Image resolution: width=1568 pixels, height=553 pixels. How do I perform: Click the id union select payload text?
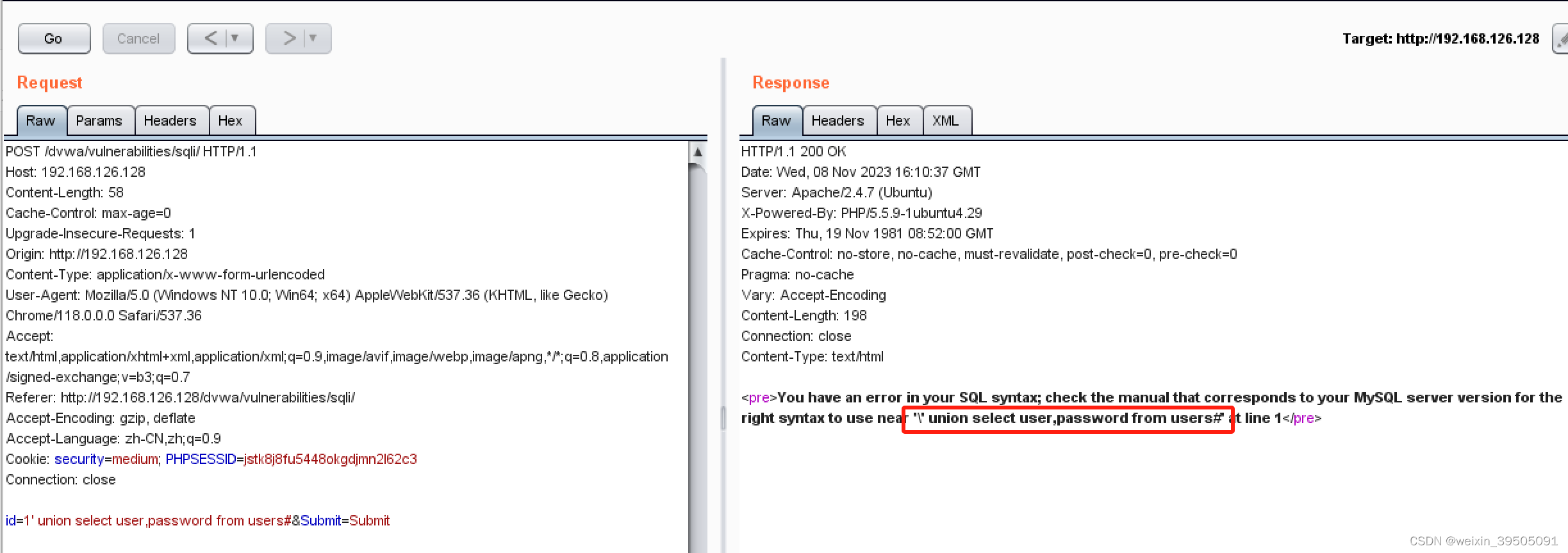pos(149,520)
